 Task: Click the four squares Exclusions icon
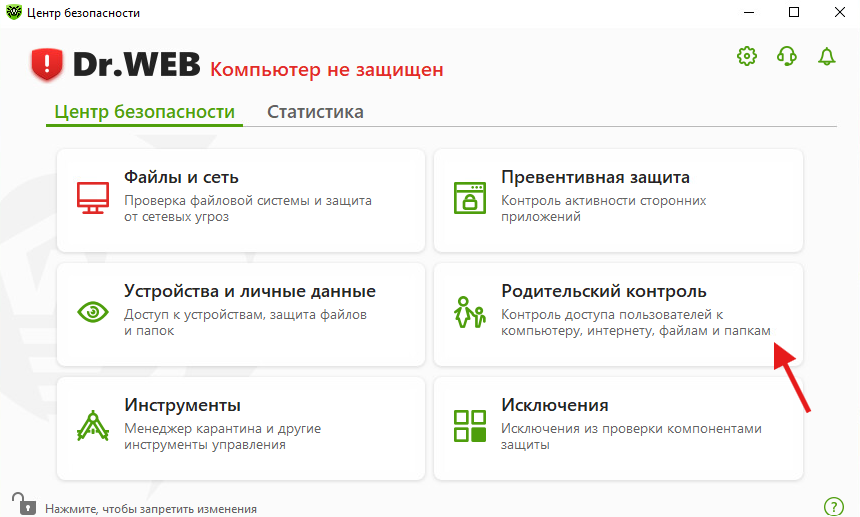470,425
